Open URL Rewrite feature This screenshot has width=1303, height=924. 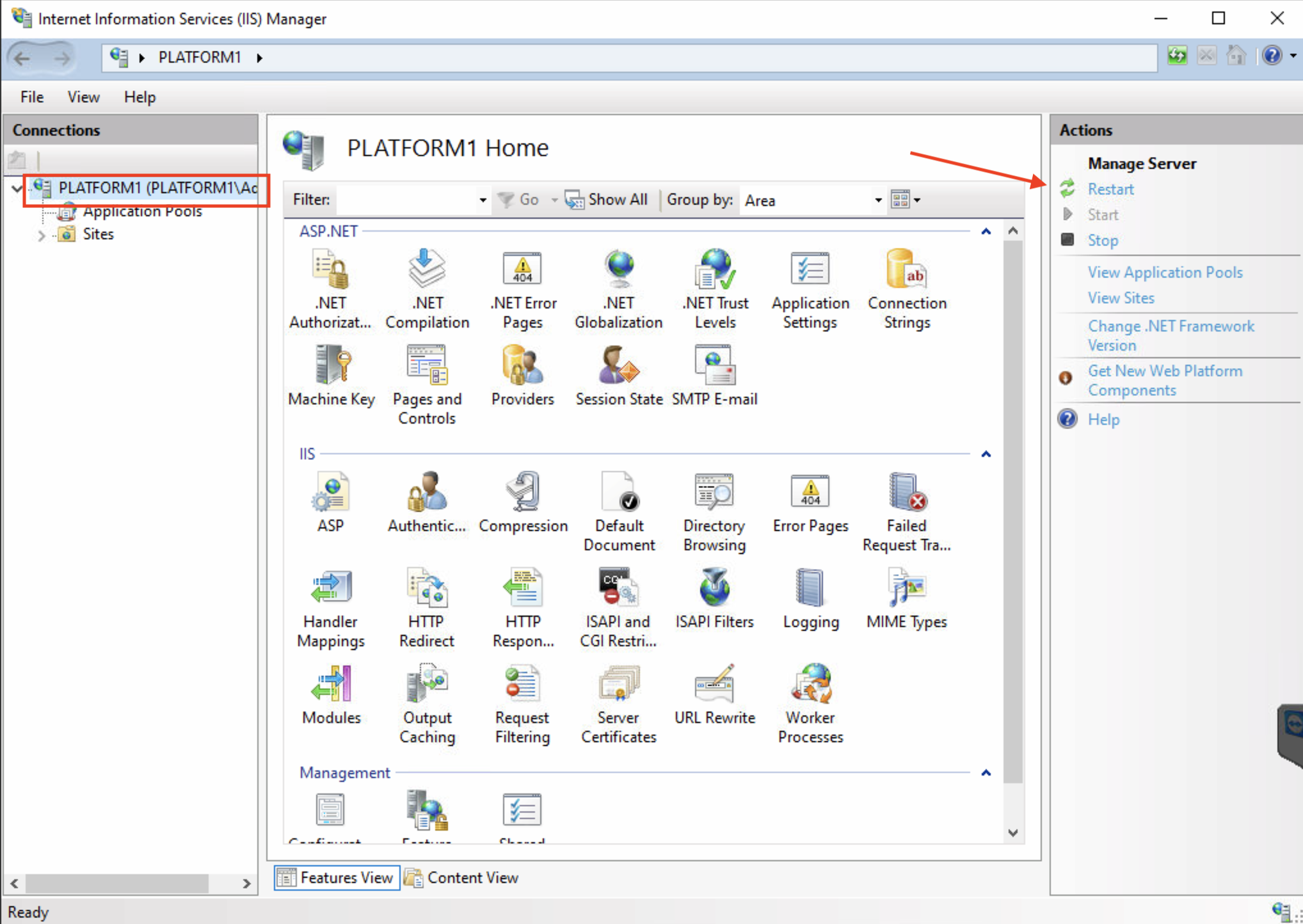point(714,695)
